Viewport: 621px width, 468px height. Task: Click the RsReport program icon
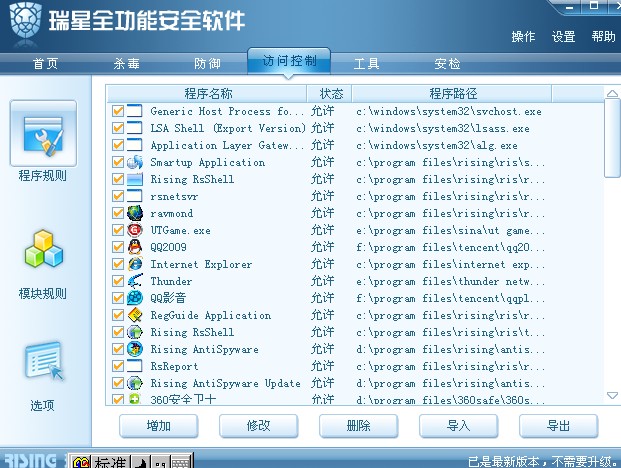[x=135, y=366]
